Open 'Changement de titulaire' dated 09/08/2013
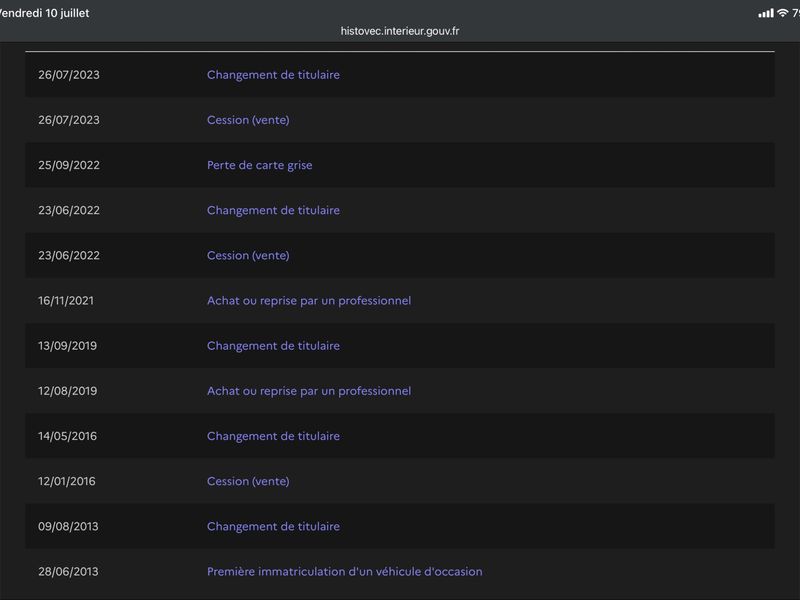 [273, 527]
